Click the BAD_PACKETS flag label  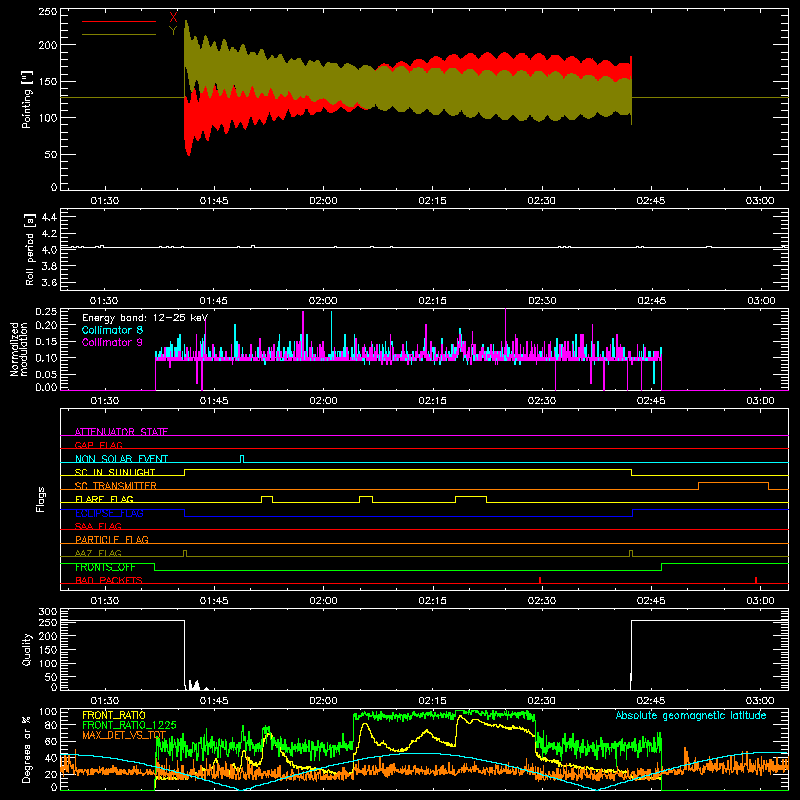109,580
